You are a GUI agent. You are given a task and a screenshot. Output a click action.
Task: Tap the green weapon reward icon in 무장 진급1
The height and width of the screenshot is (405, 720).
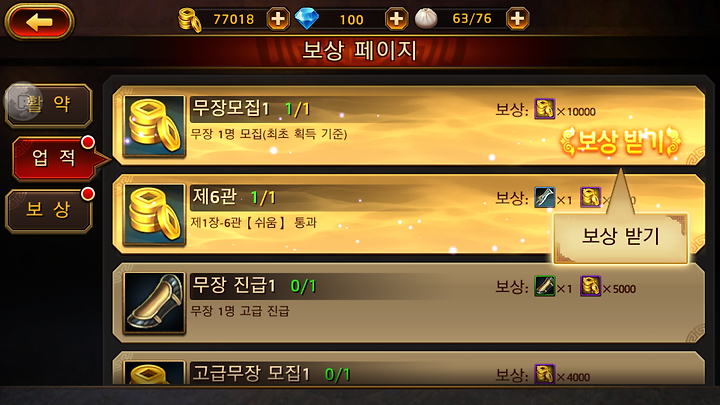pos(545,286)
